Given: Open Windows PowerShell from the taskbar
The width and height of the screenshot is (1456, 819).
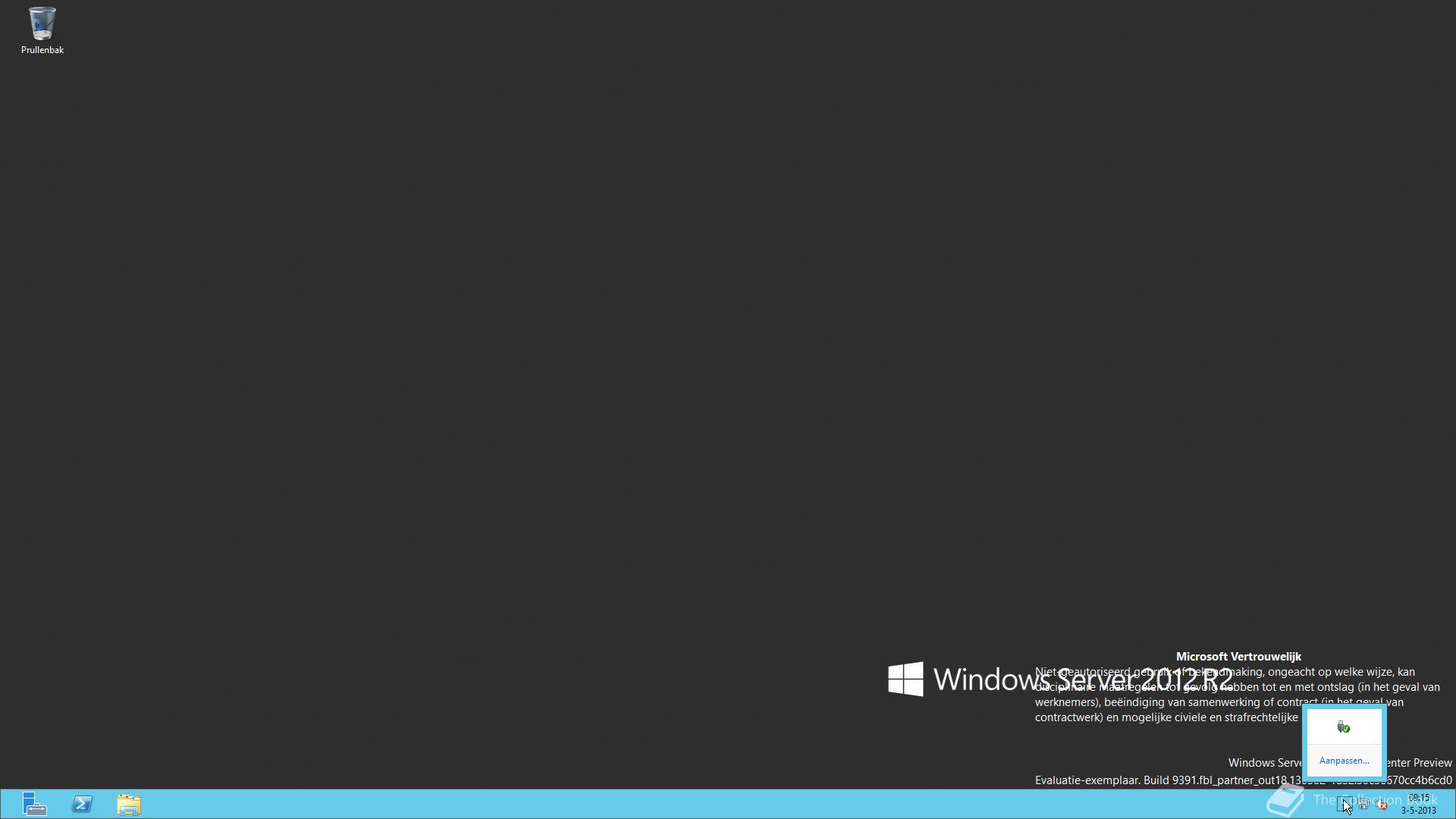Looking at the screenshot, I should coord(82,804).
